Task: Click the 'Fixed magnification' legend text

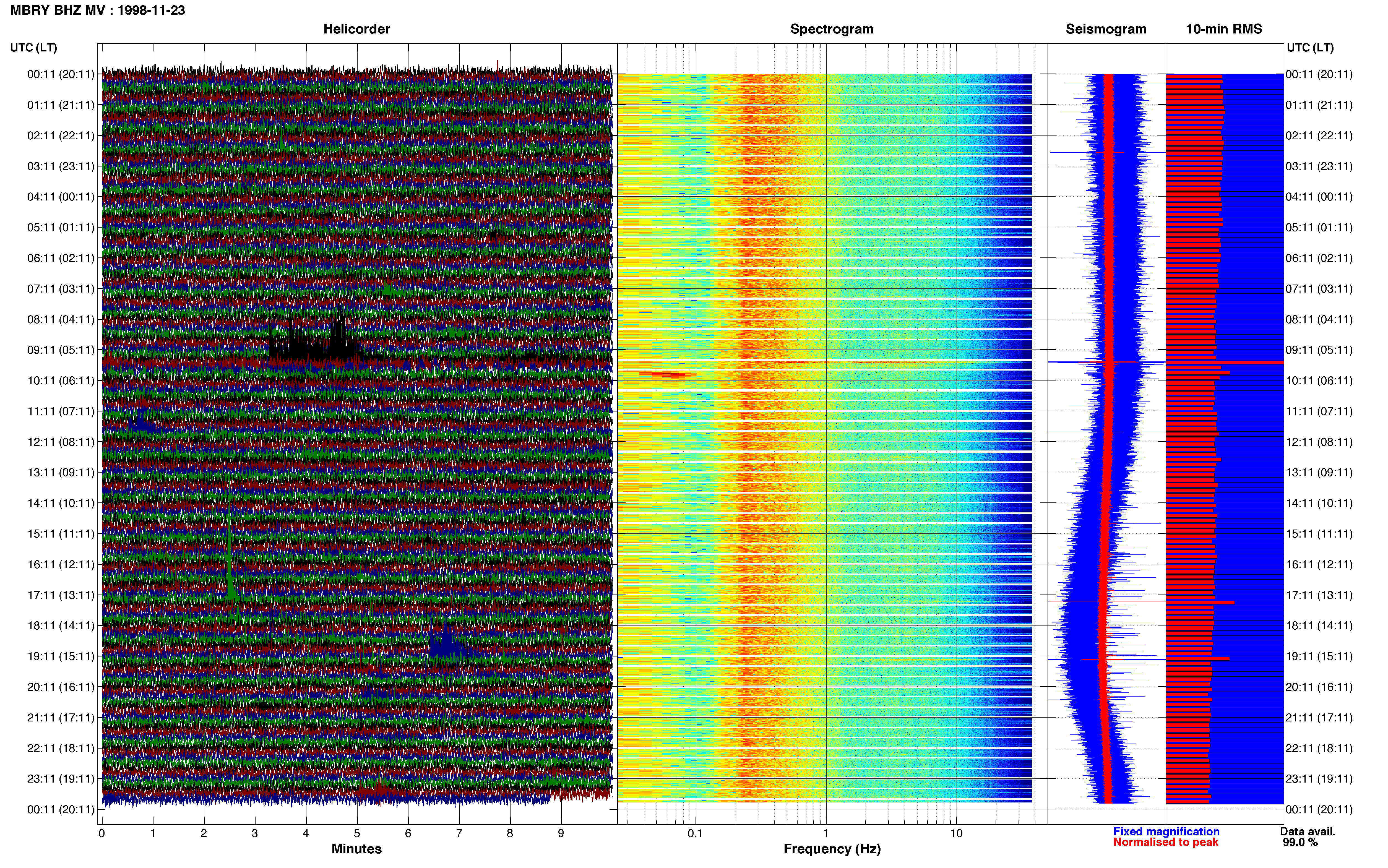Action: point(1166,831)
